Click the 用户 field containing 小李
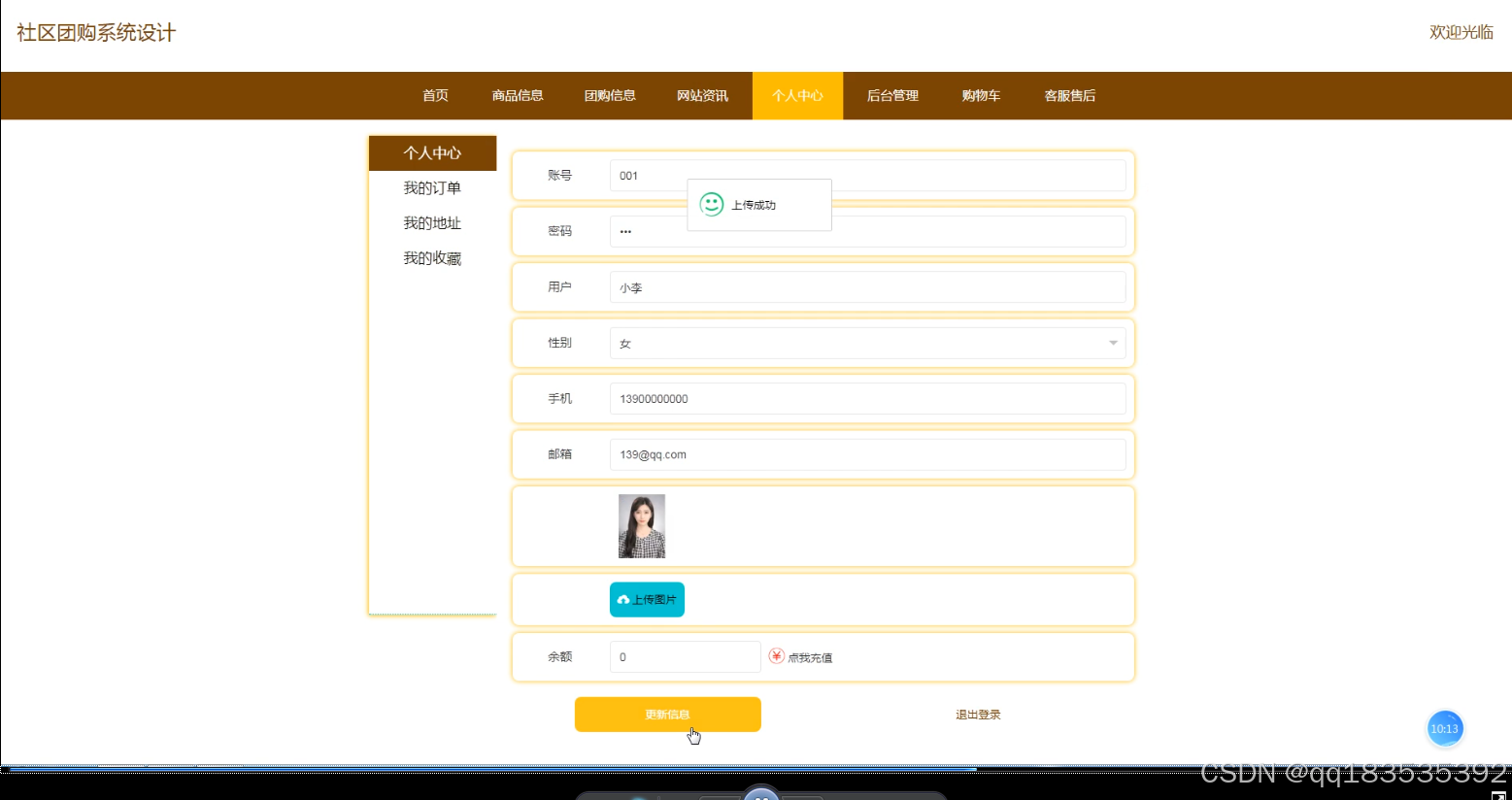1512x800 pixels. pyautogui.click(x=867, y=287)
